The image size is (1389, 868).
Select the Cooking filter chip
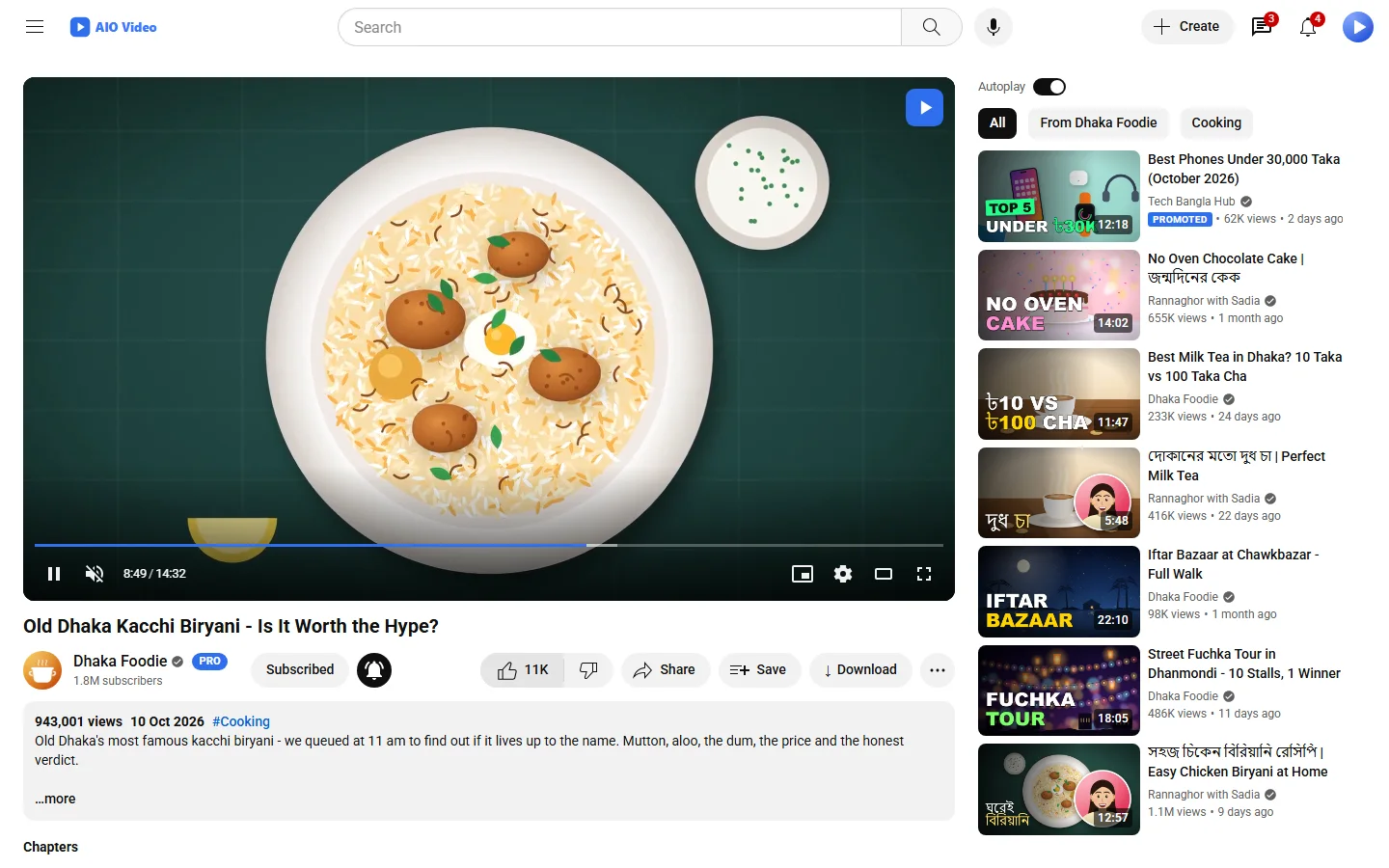coord(1216,122)
